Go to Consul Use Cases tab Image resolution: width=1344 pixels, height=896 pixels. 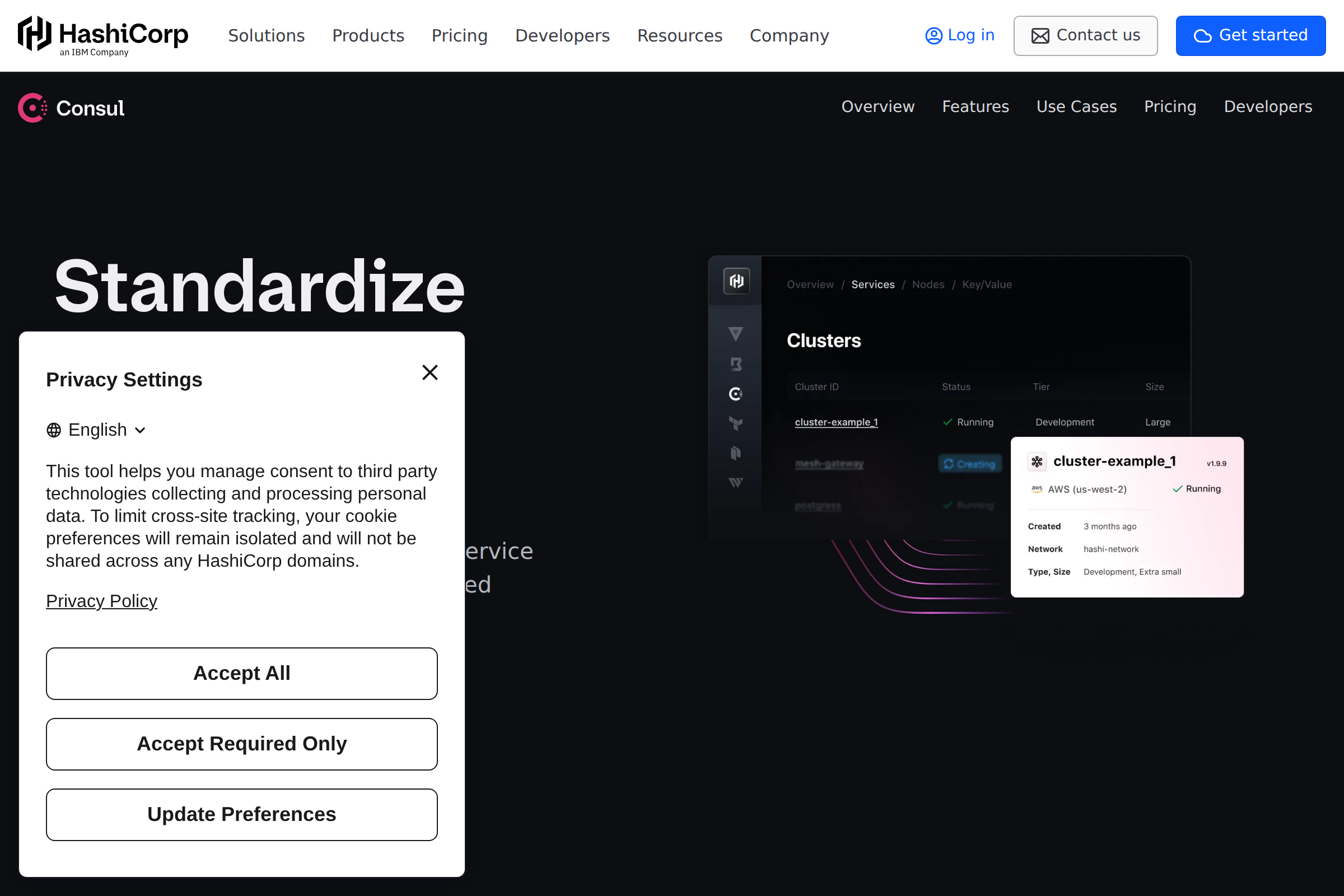click(x=1076, y=107)
